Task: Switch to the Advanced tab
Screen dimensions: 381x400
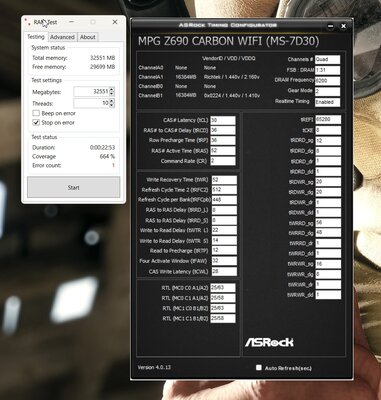Action: (x=62, y=37)
